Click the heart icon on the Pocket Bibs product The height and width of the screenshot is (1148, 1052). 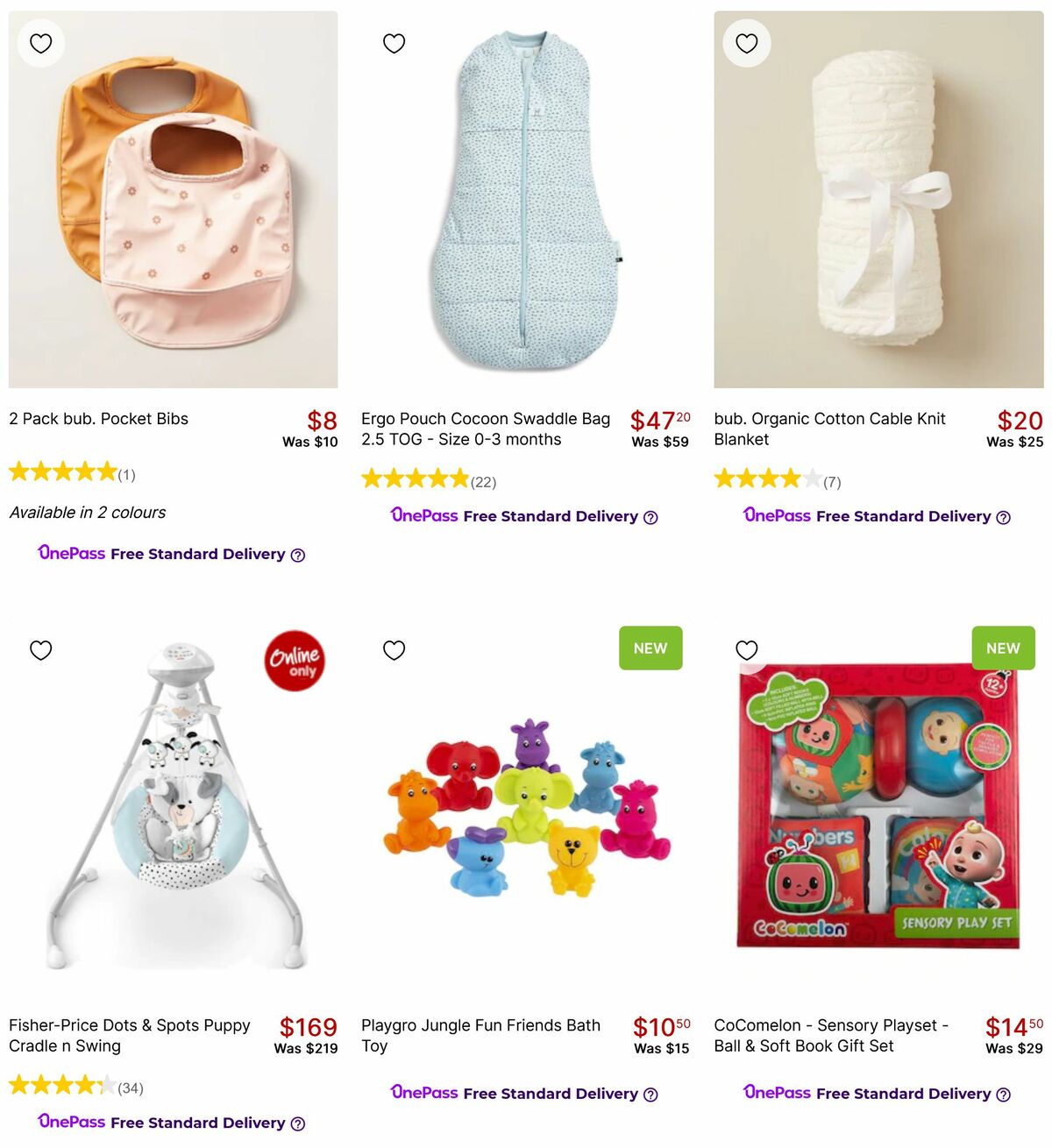pos(41,42)
